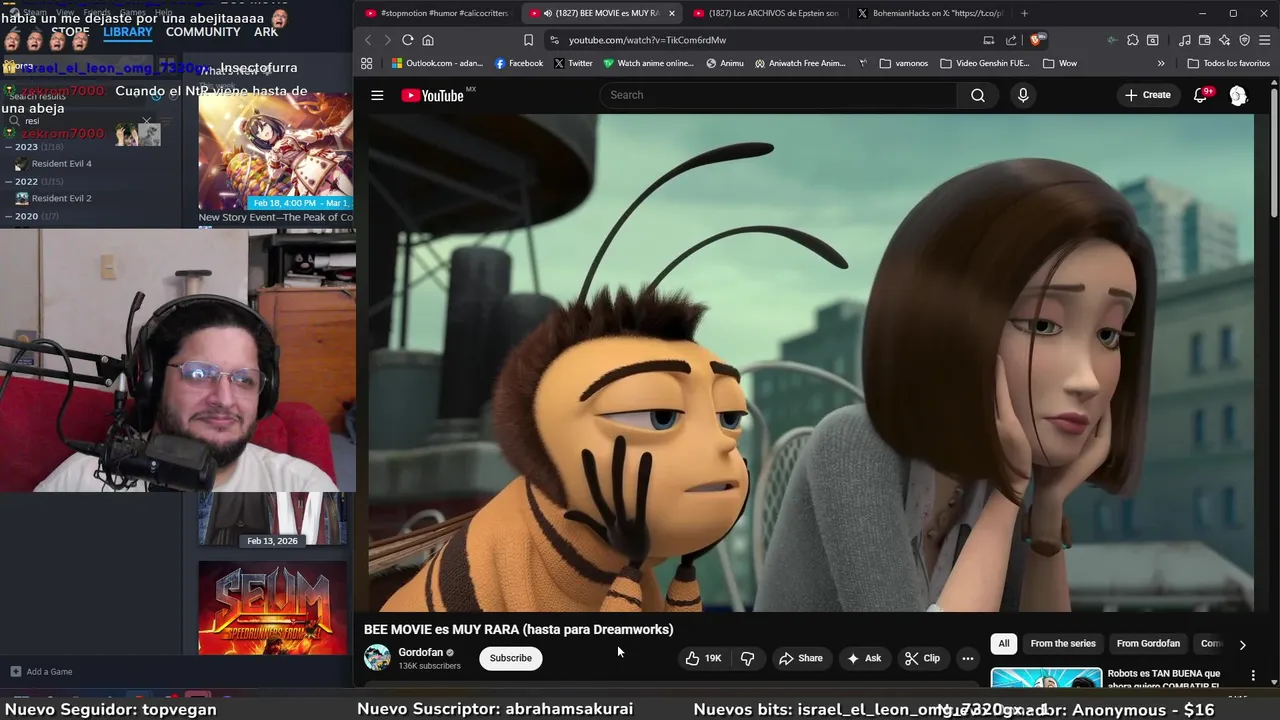Reload the YouTube page
Viewport: 1280px width, 720px height.
coord(407,40)
